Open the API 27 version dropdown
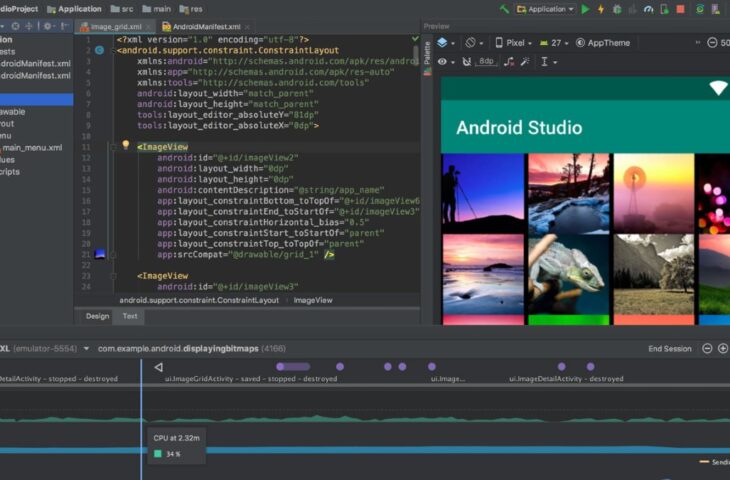 (x=554, y=43)
